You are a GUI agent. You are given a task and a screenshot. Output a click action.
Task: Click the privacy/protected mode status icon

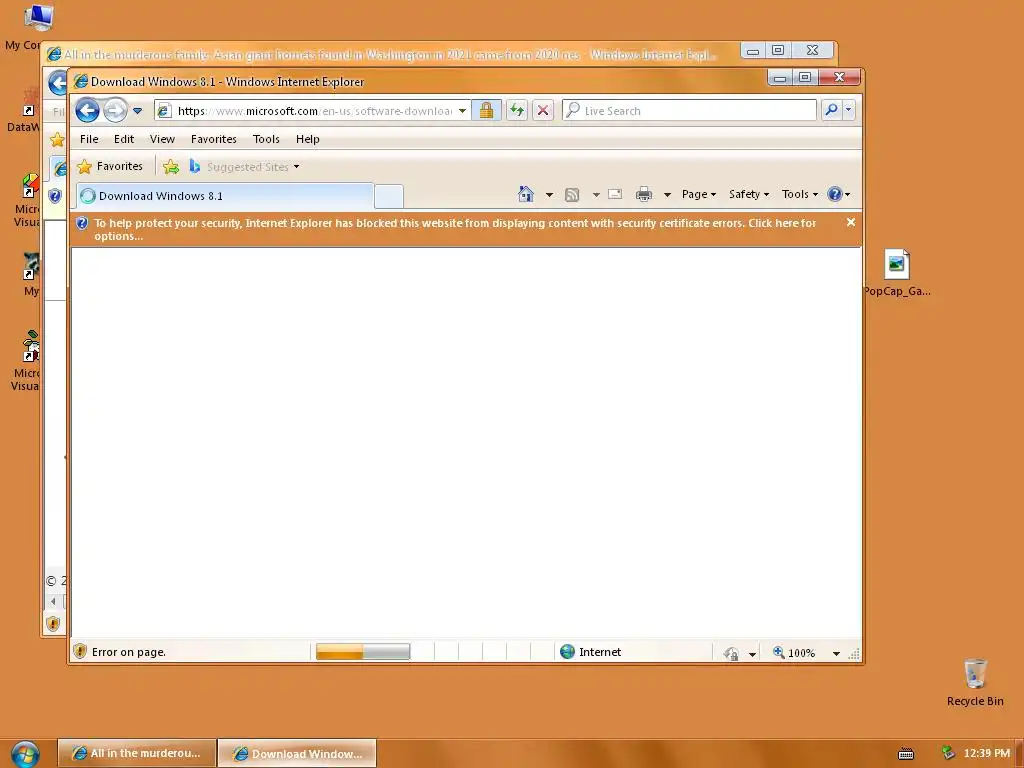pyautogui.click(x=731, y=652)
